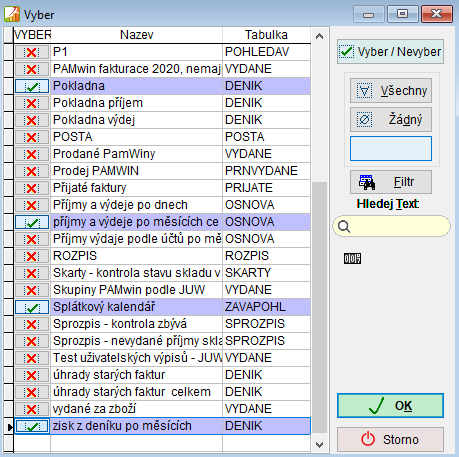This screenshot has height=457, width=459.
Task: Select the ROZPIS row name cell
Action: pos(136,256)
